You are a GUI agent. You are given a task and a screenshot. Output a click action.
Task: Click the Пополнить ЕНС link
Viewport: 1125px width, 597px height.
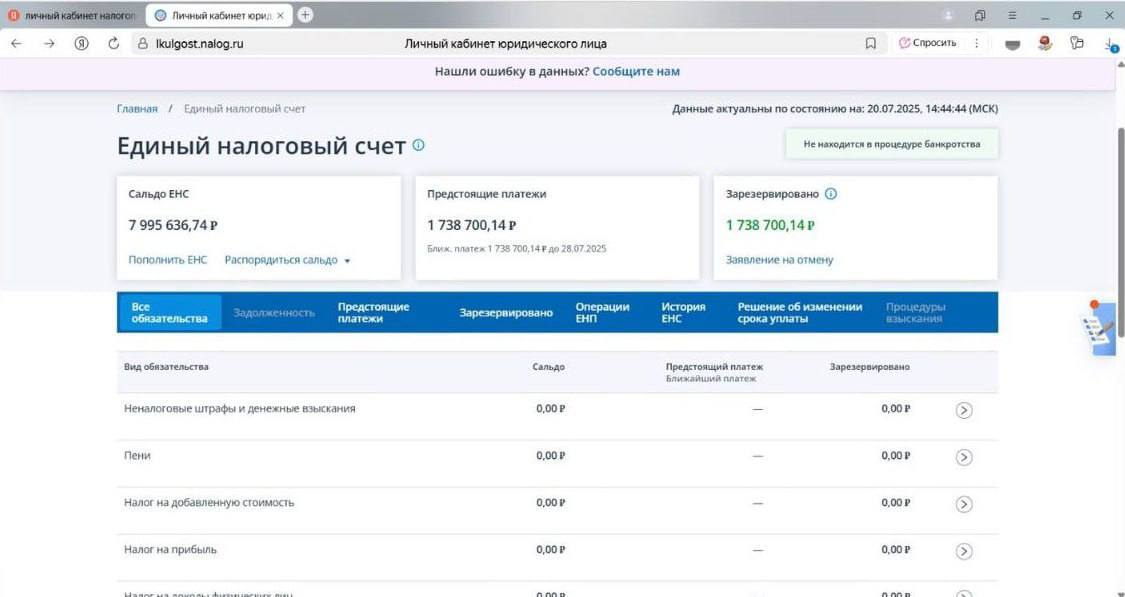click(168, 260)
